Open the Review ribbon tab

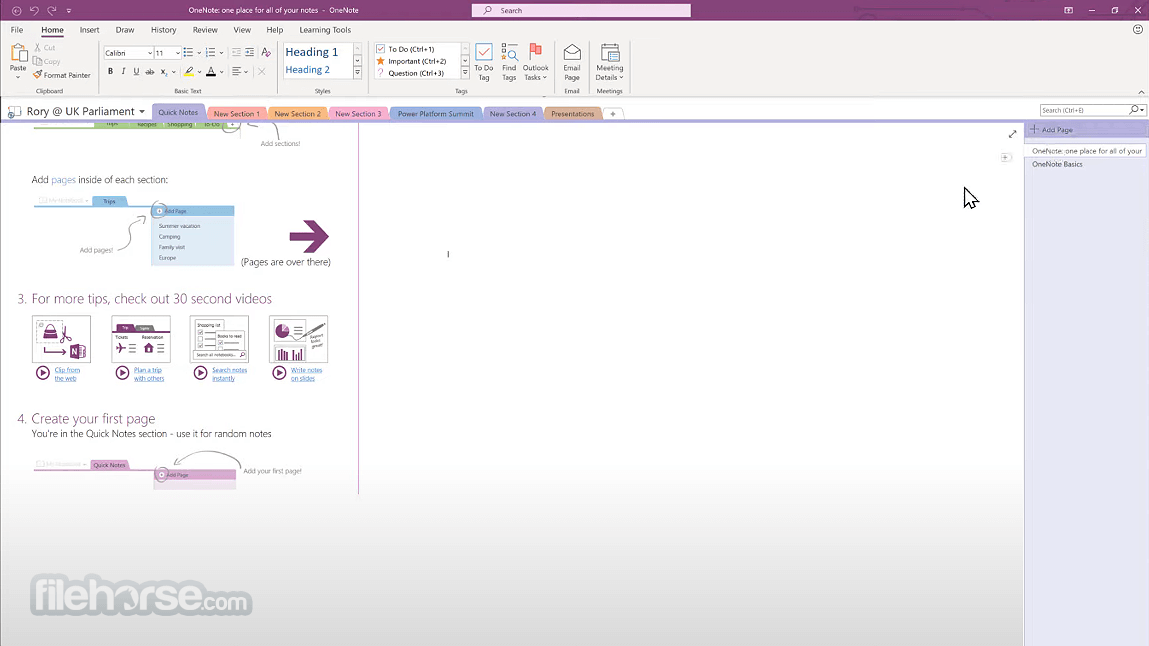coord(205,30)
